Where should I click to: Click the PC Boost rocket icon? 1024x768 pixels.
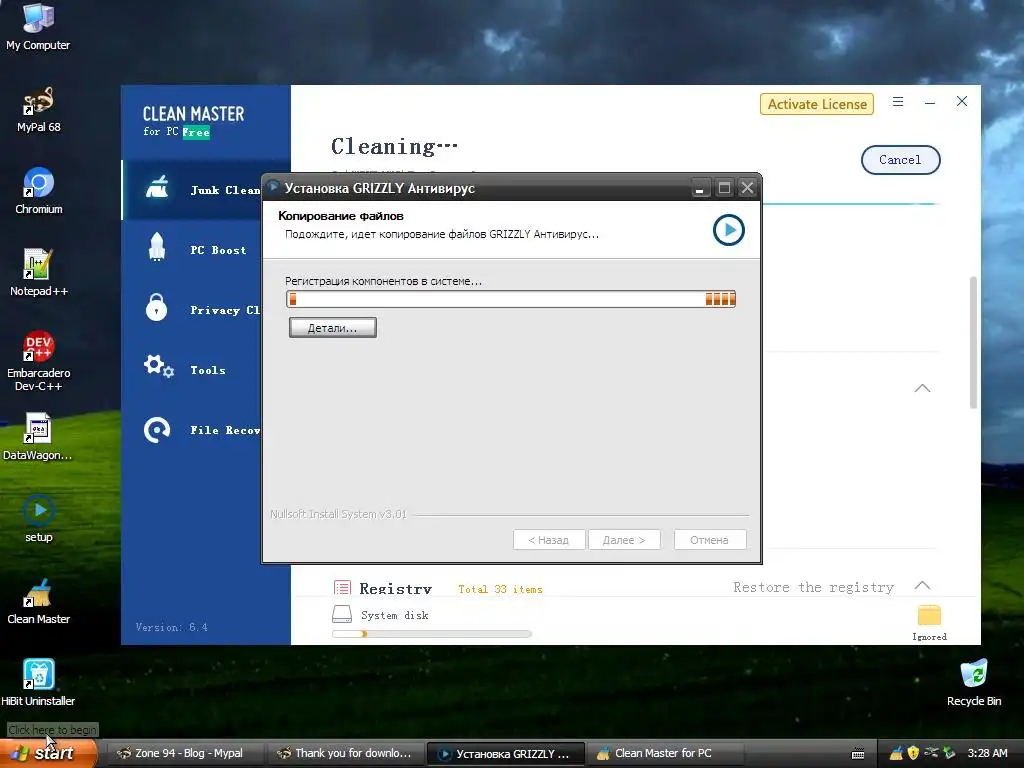pyautogui.click(x=157, y=247)
